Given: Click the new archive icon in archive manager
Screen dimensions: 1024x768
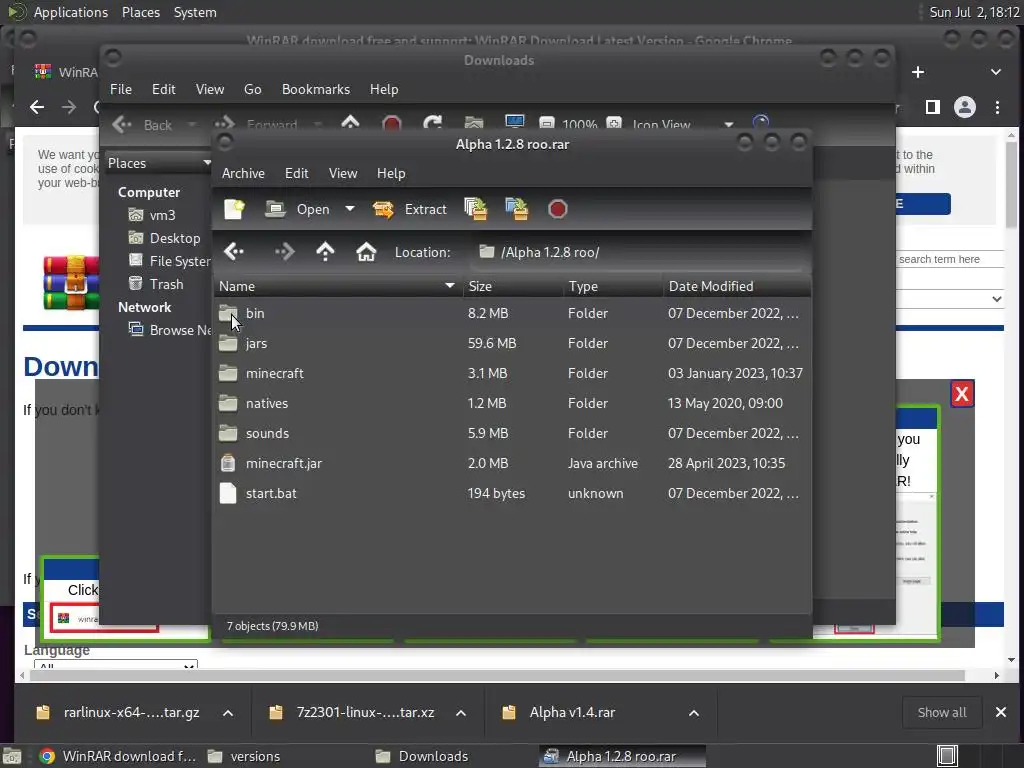Looking at the screenshot, I should click(234, 209).
